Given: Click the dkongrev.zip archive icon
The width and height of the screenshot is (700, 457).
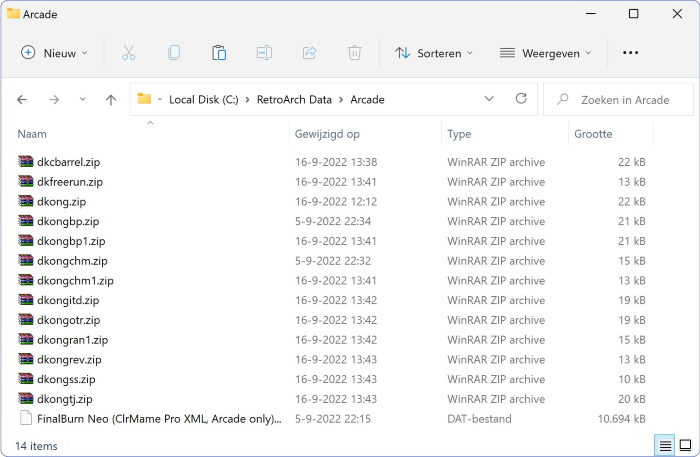Looking at the screenshot, I should point(26,359).
